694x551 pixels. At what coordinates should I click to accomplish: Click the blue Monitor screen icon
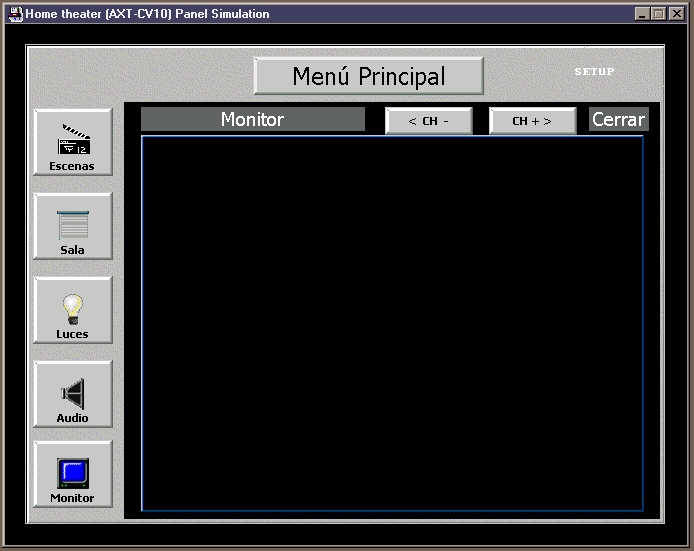(x=73, y=473)
